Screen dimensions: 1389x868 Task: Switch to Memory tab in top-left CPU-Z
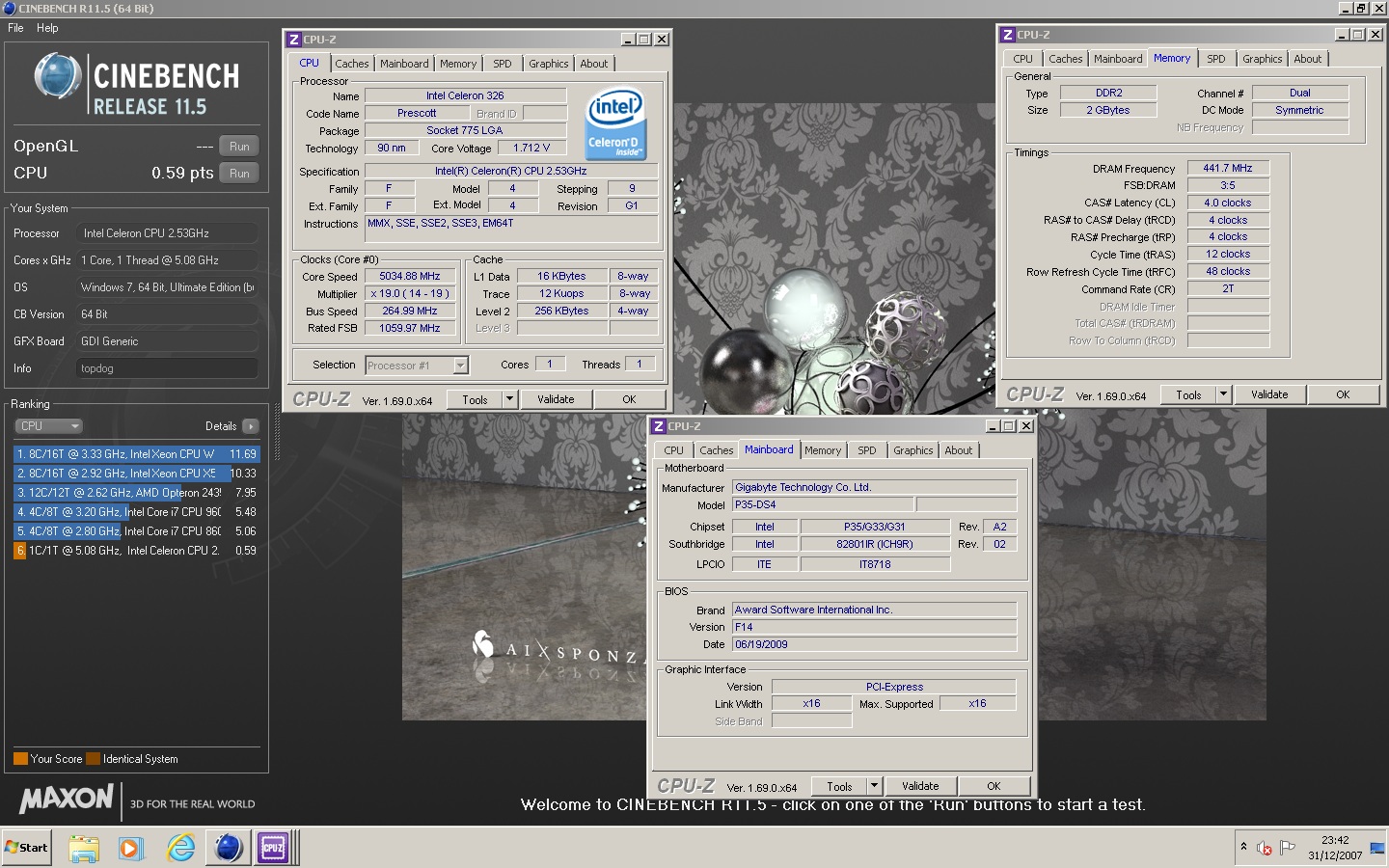coord(458,64)
